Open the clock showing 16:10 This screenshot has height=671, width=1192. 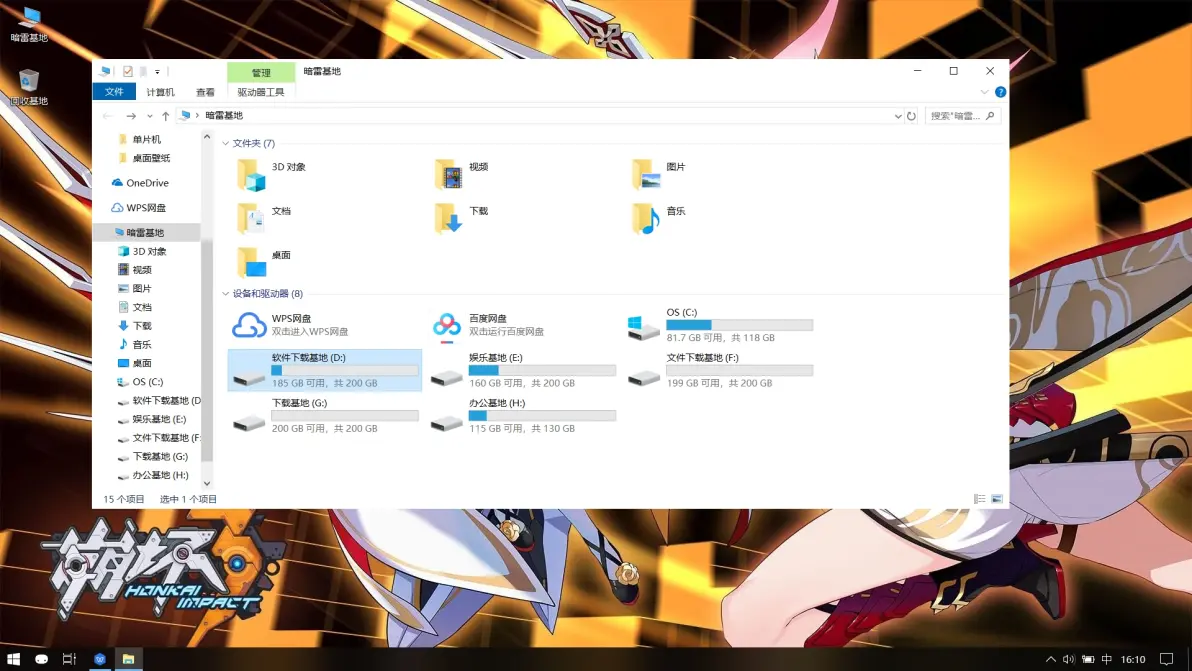click(x=1133, y=659)
